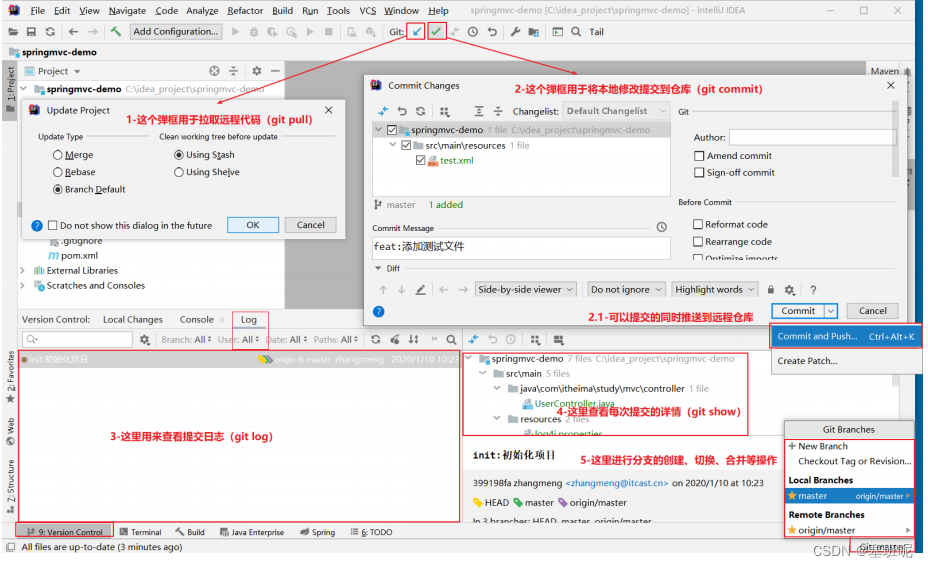Image resolution: width=928 pixels, height=567 pixels.
Task: Enable Reformat code checkbox
Action: click(698, 224)
